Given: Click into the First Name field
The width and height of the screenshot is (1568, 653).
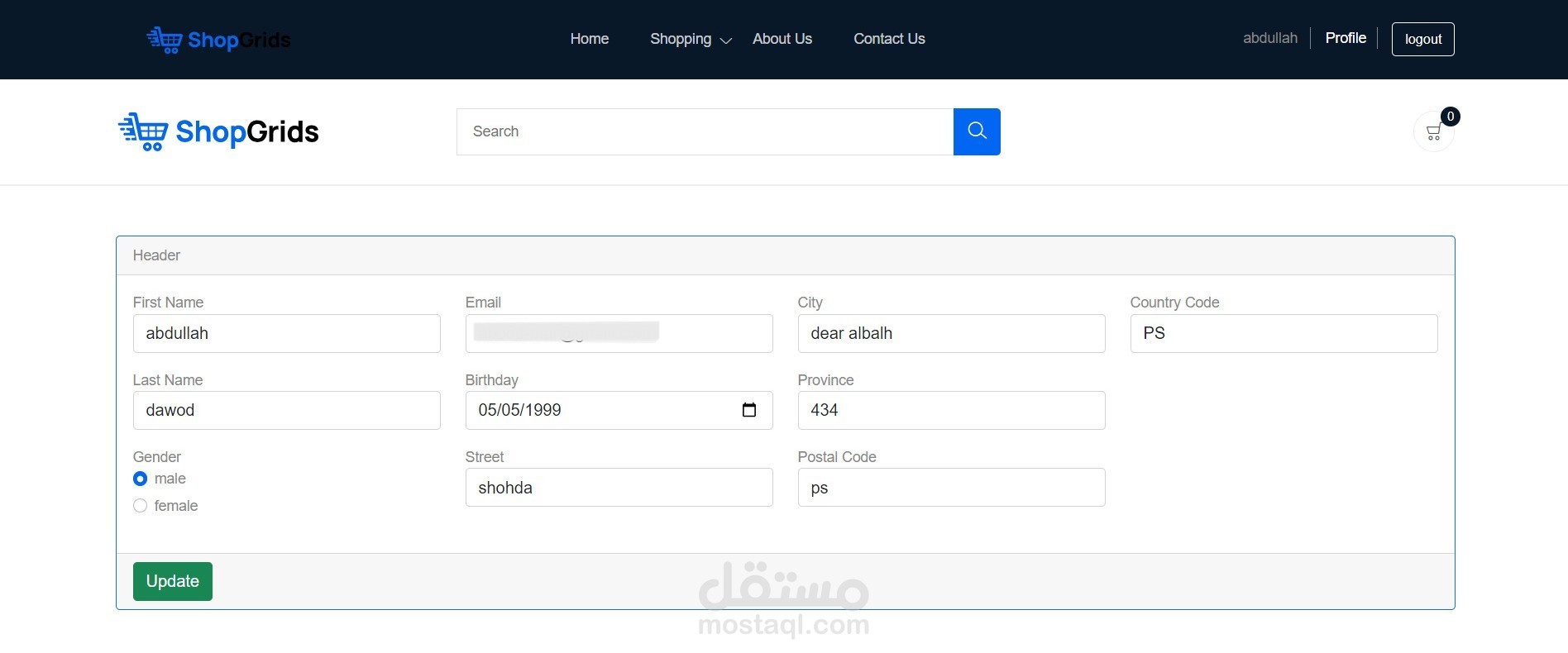Looking at the screenshot, I should 286,333.
